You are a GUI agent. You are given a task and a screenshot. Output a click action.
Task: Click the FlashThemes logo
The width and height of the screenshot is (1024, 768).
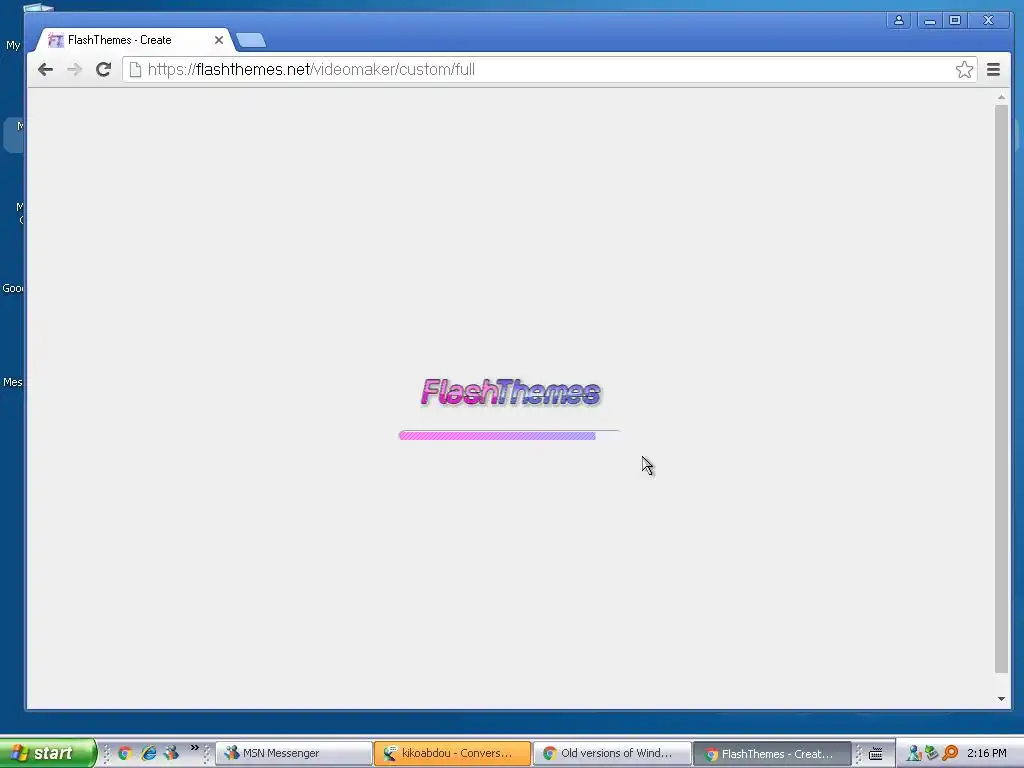pyautogui.click(x=510, y=392)
